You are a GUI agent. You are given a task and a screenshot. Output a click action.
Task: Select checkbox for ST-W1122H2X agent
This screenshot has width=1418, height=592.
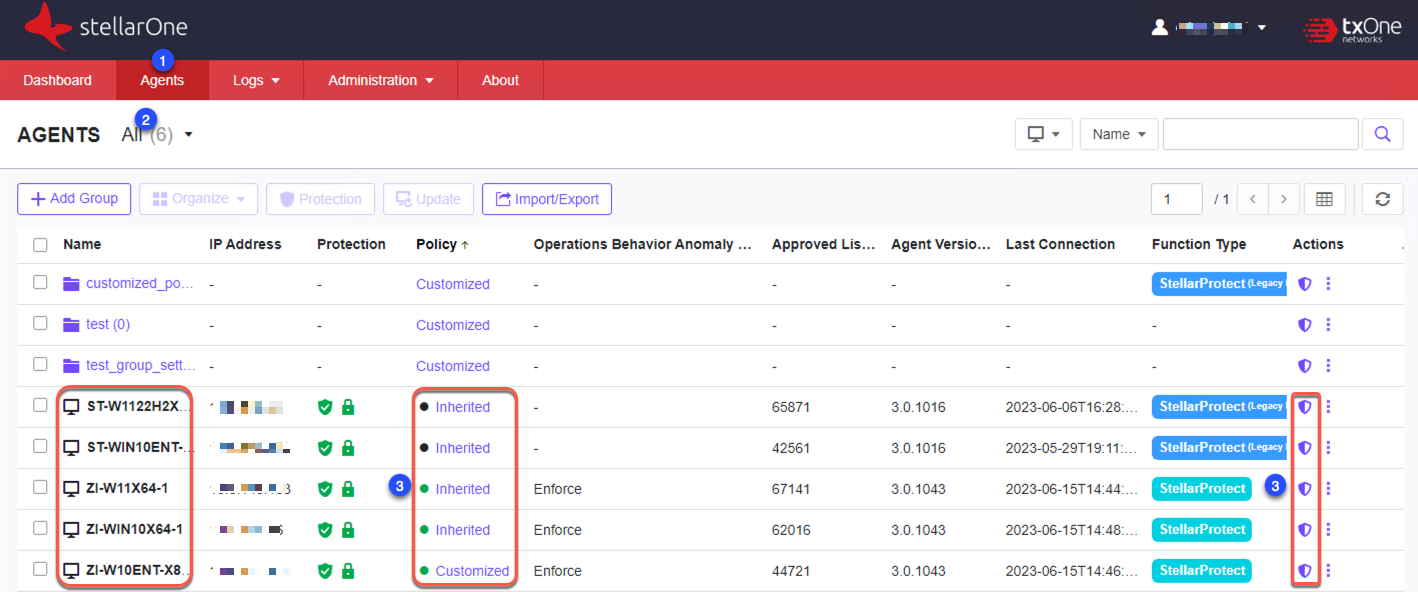click(40, 406)
